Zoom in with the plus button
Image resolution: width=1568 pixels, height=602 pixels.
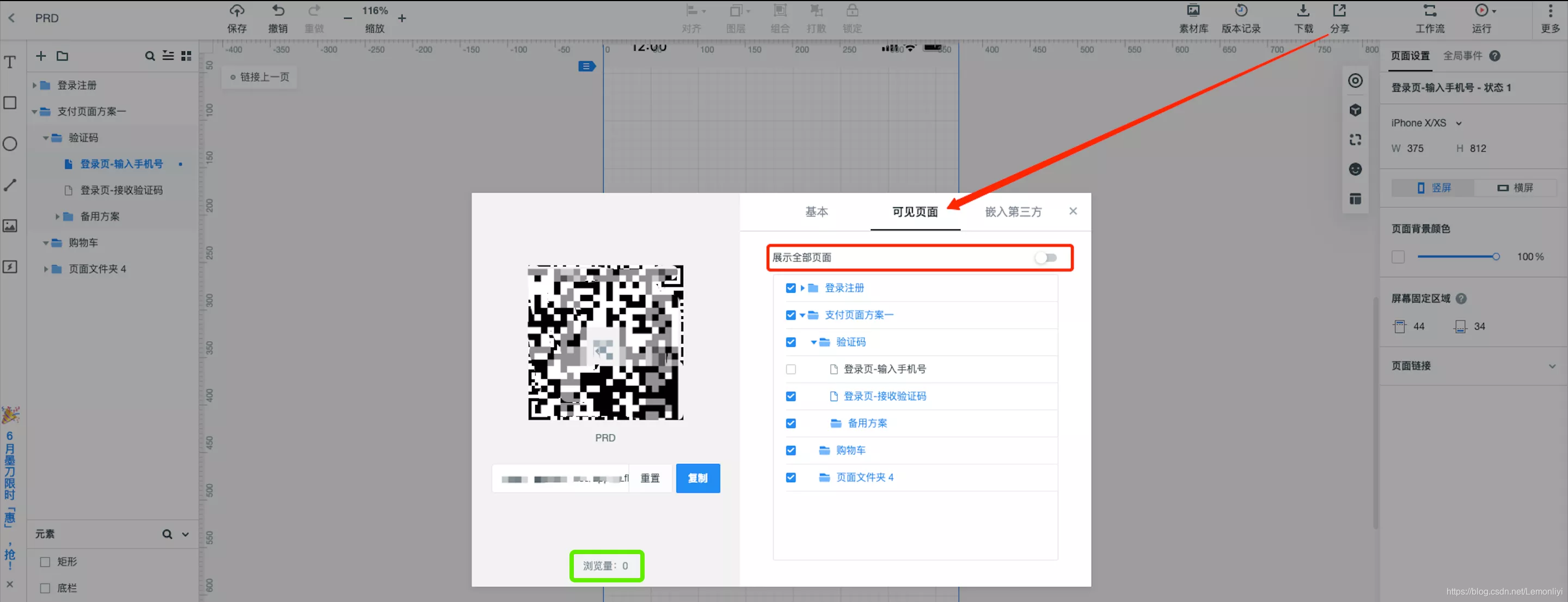[402, 19]
